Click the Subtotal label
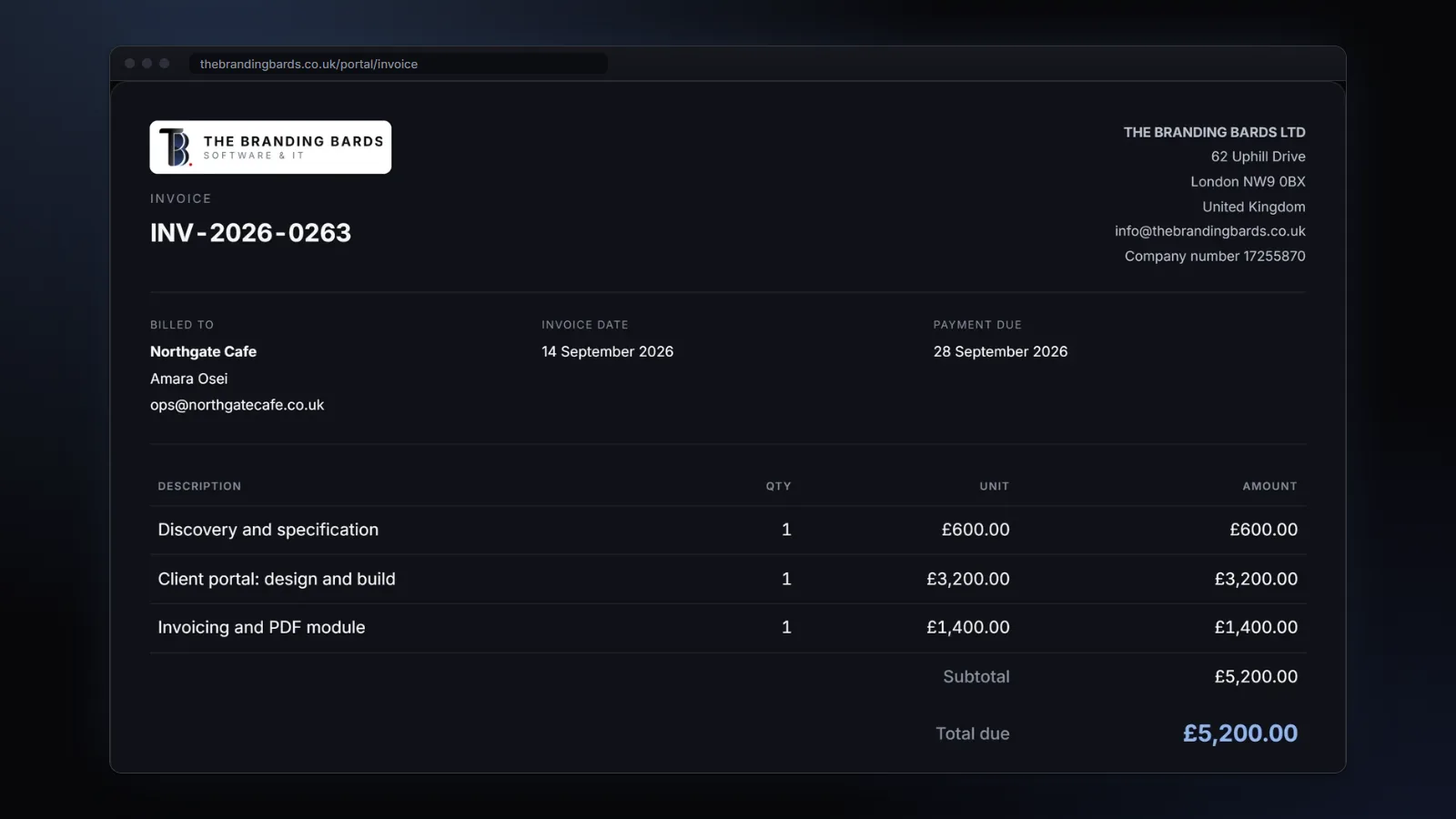This screenshot has height=819, width=1456. click(x=976, y=676)
